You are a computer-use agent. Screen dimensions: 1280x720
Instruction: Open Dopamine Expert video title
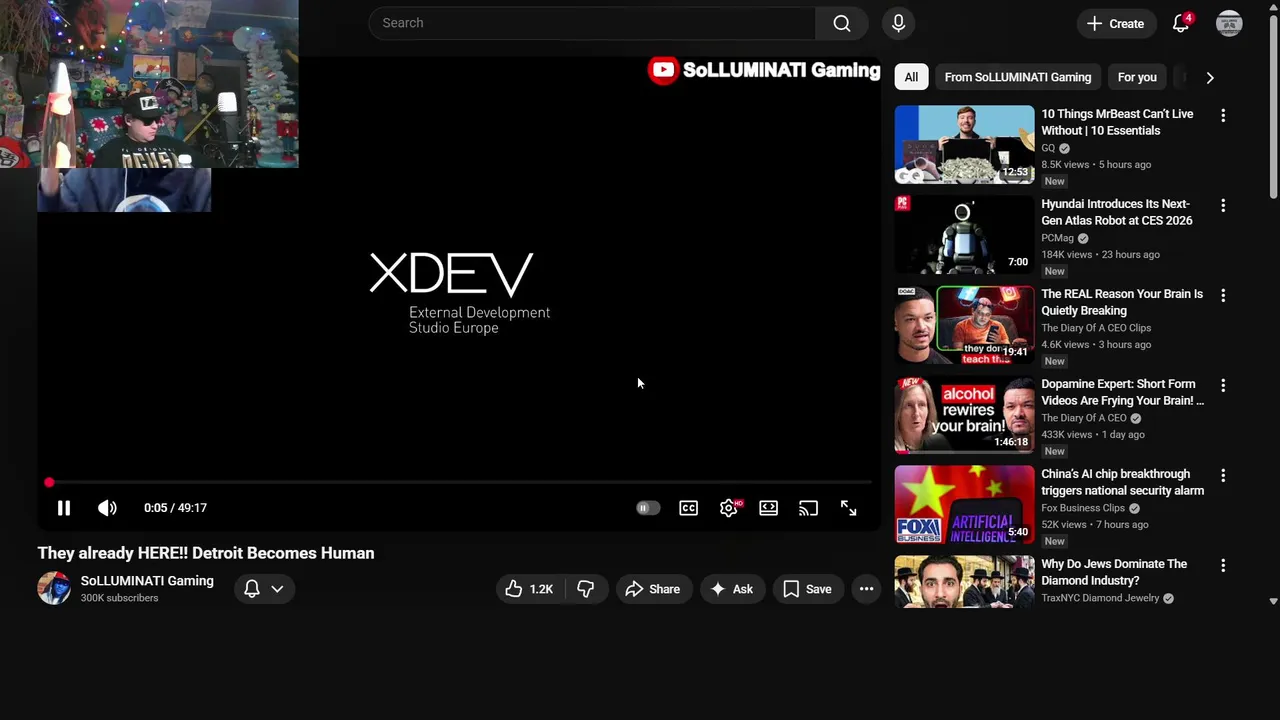point(1123,392)
